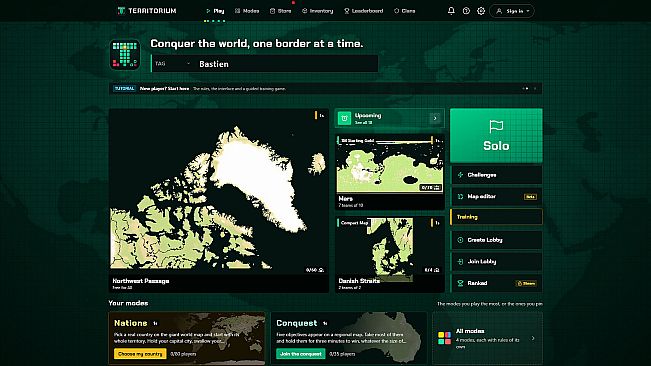The image size is (651, 366).
Task: Click Join Lobby
Action: (496, 261)
